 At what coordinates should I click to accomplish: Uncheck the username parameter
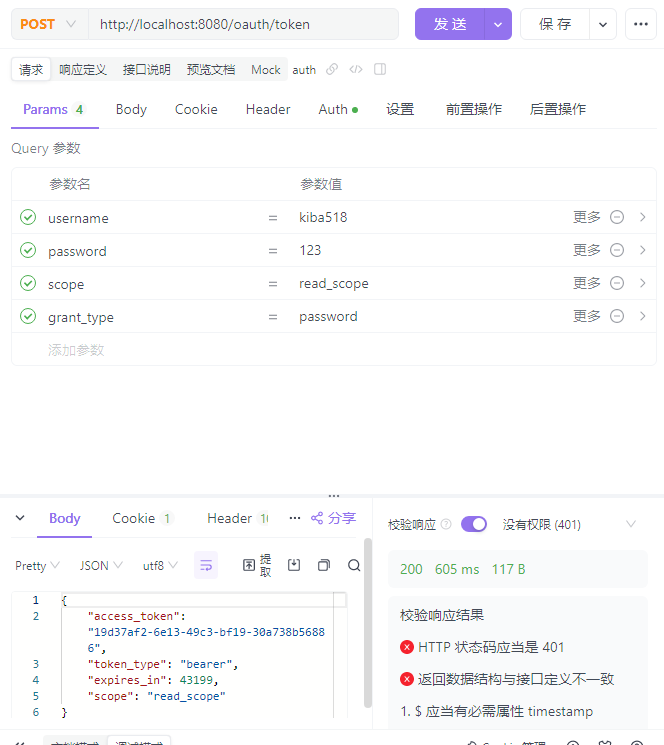pos(28,217)
